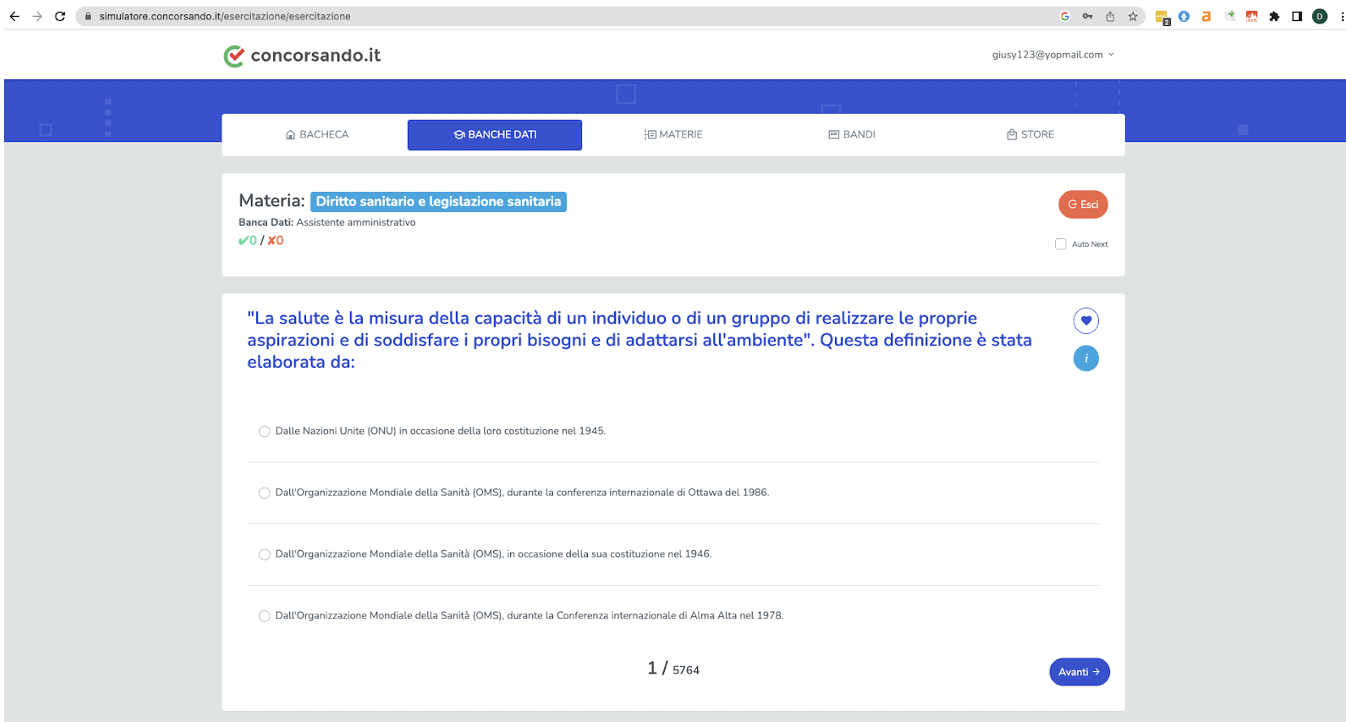Click the browser reload icon
1346x722 pixels.
click(60, 16)
